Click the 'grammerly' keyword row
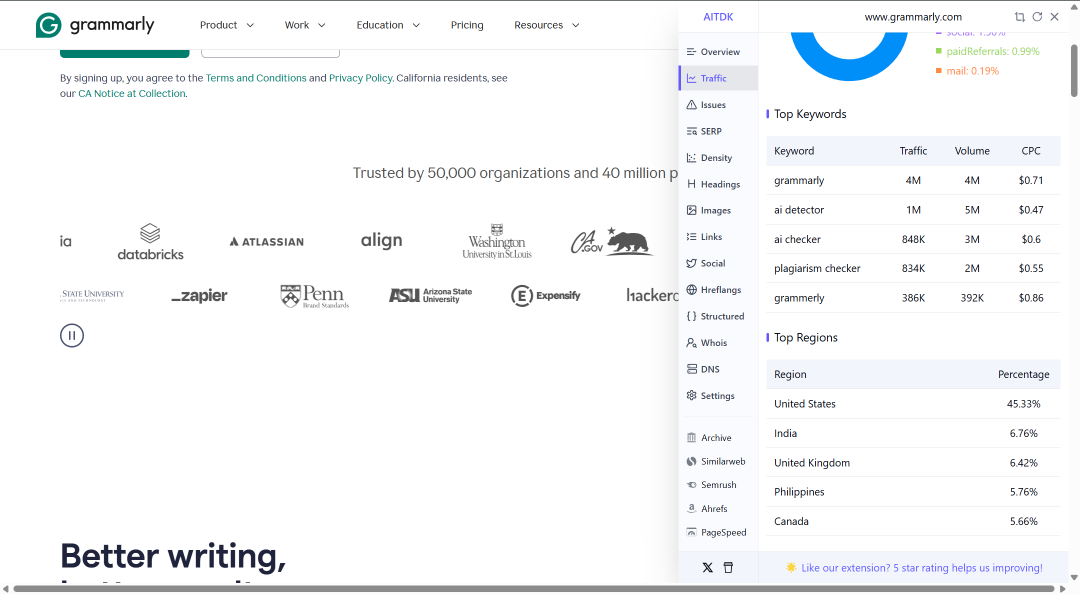1080x594 pixels. point(913,298)
